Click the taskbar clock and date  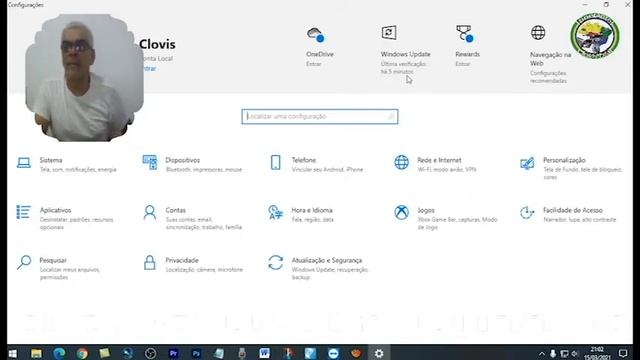point(597,353)
